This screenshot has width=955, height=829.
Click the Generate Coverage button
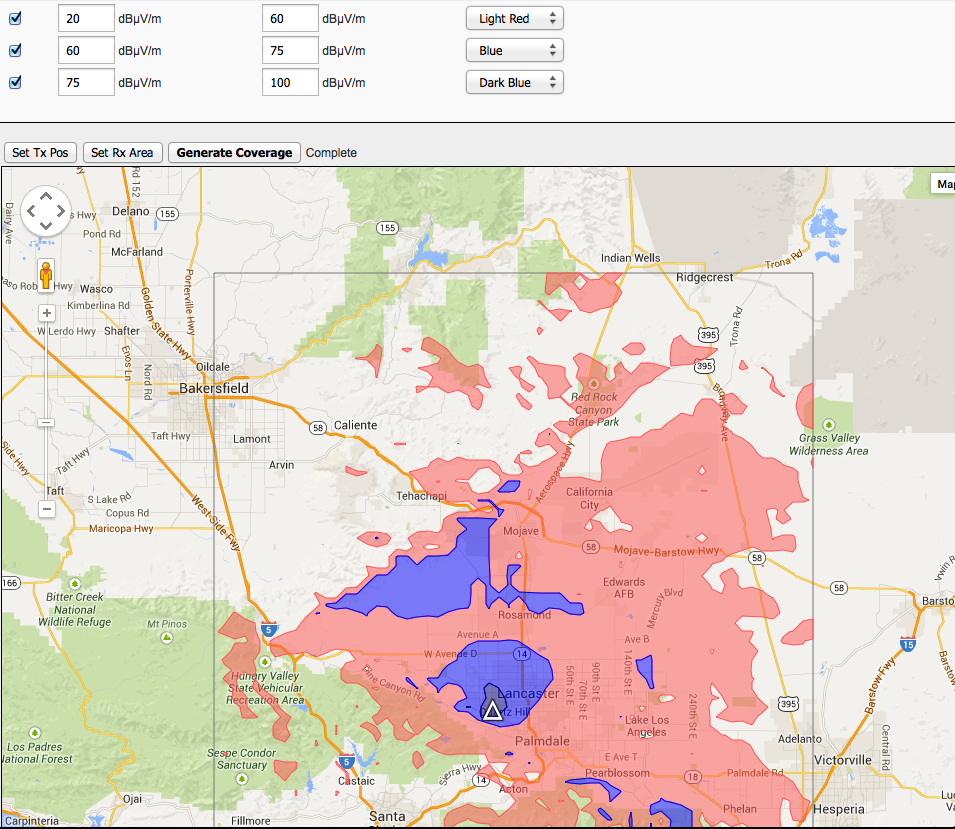point(235,152)
